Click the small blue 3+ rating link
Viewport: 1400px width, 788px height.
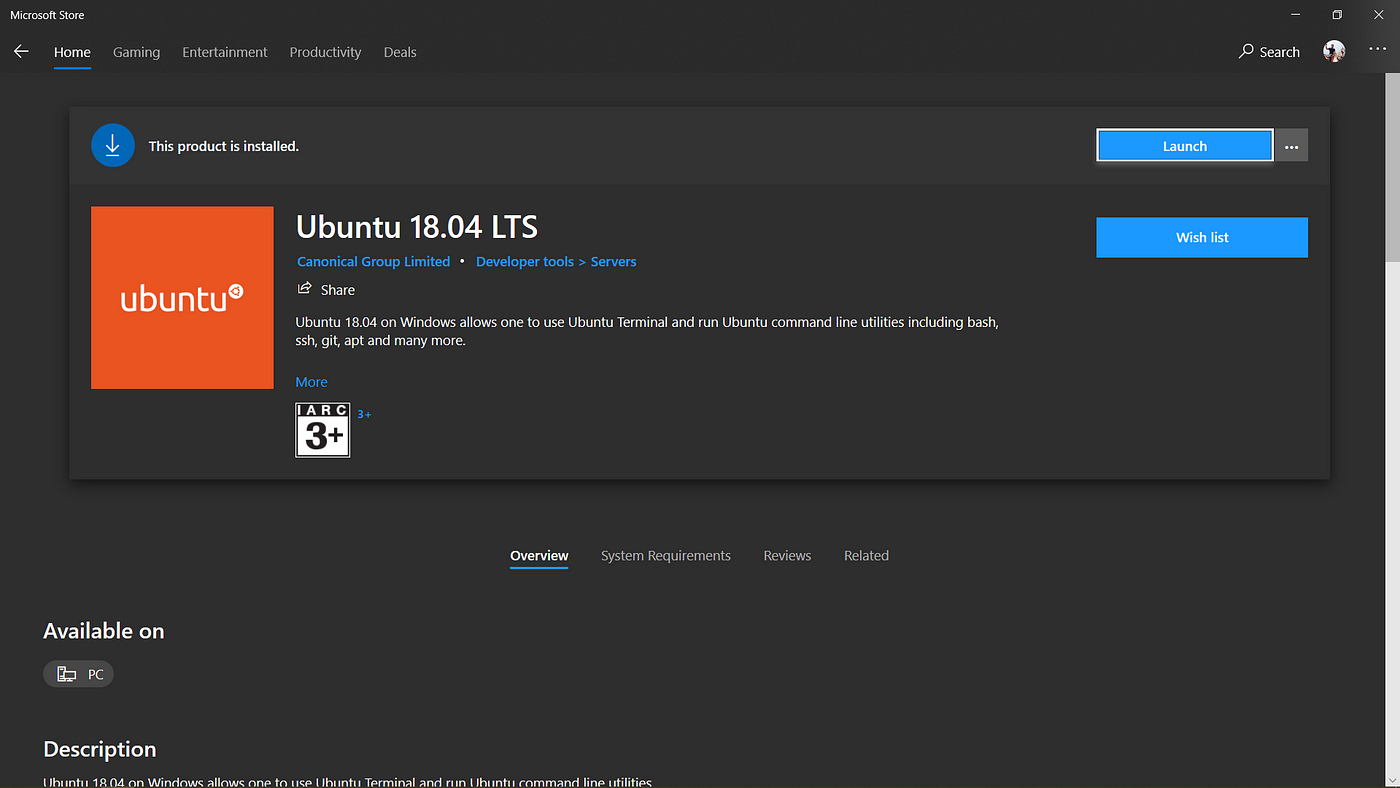[x=364, y=414]
